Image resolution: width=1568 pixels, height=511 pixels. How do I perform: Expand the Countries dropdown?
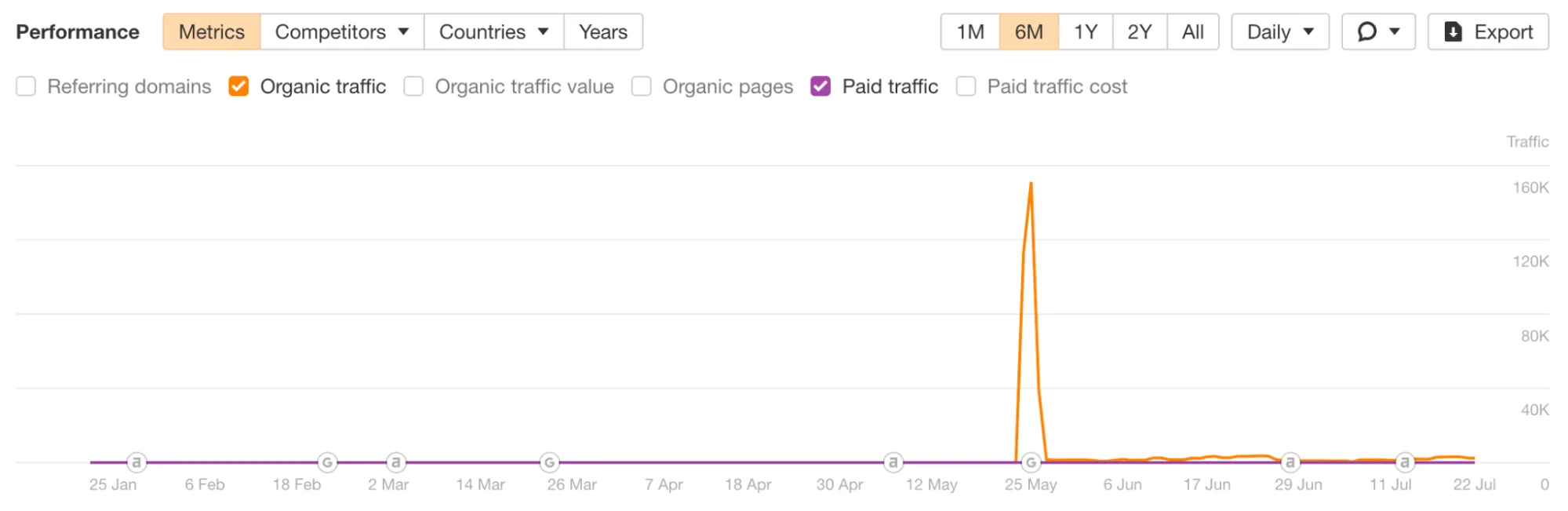click(493, 31)
